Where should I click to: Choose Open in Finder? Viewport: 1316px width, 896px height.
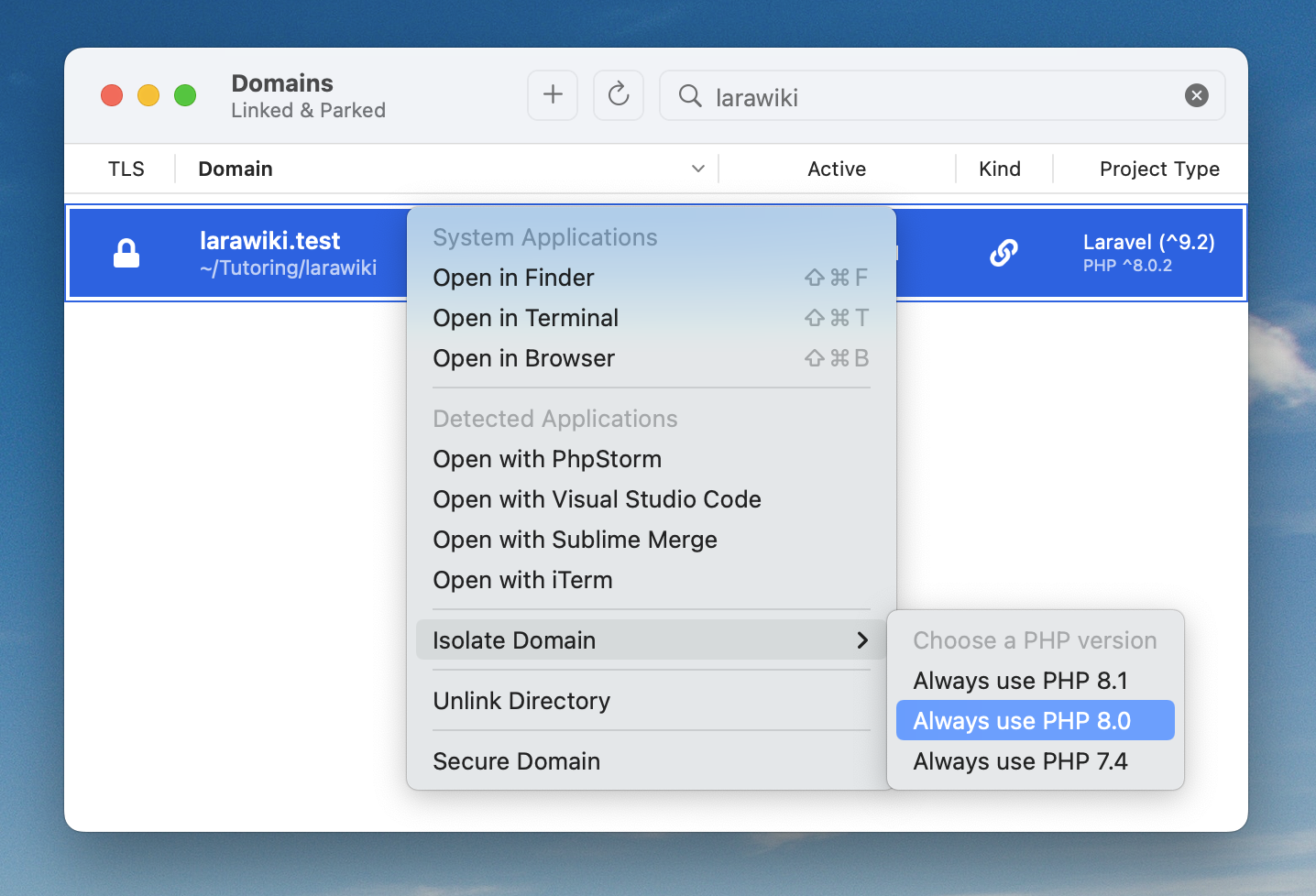(x=651, y=278)
